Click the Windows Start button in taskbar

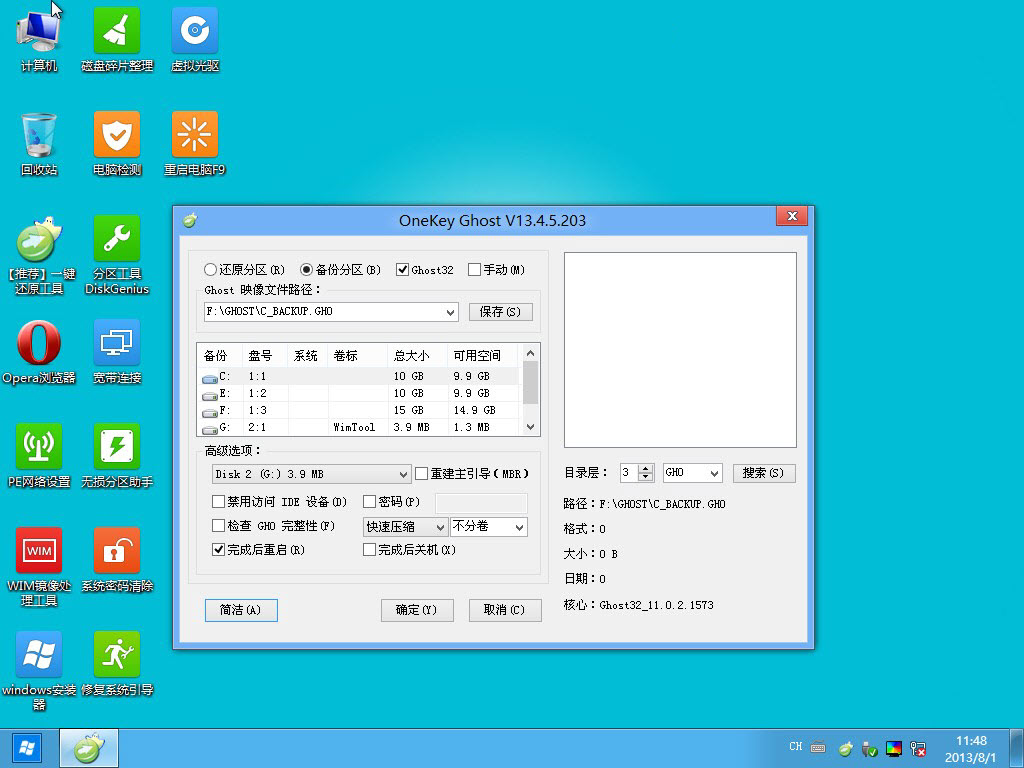[x=27, y=748]
